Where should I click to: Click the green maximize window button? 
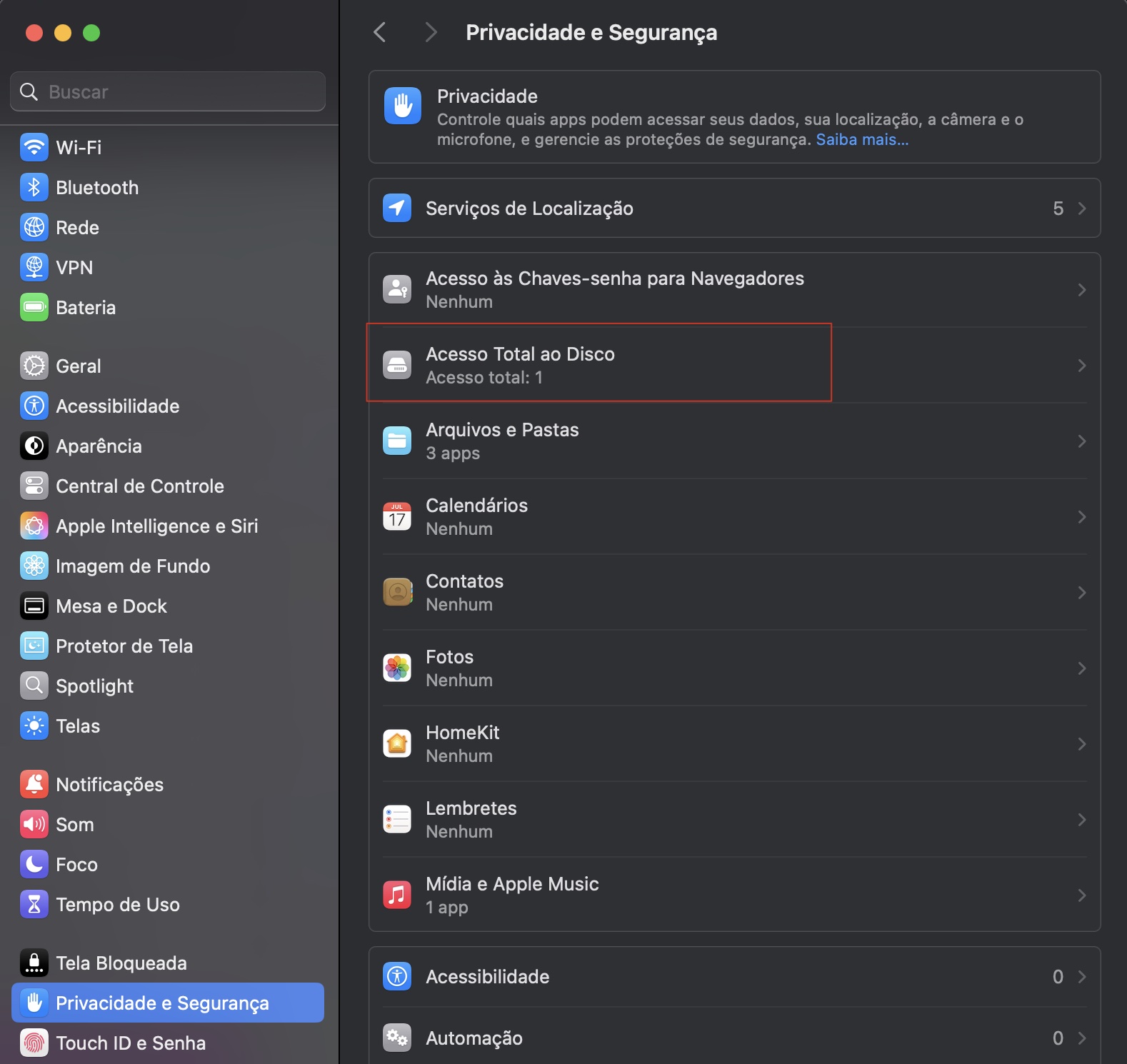[x=91, y=33]
